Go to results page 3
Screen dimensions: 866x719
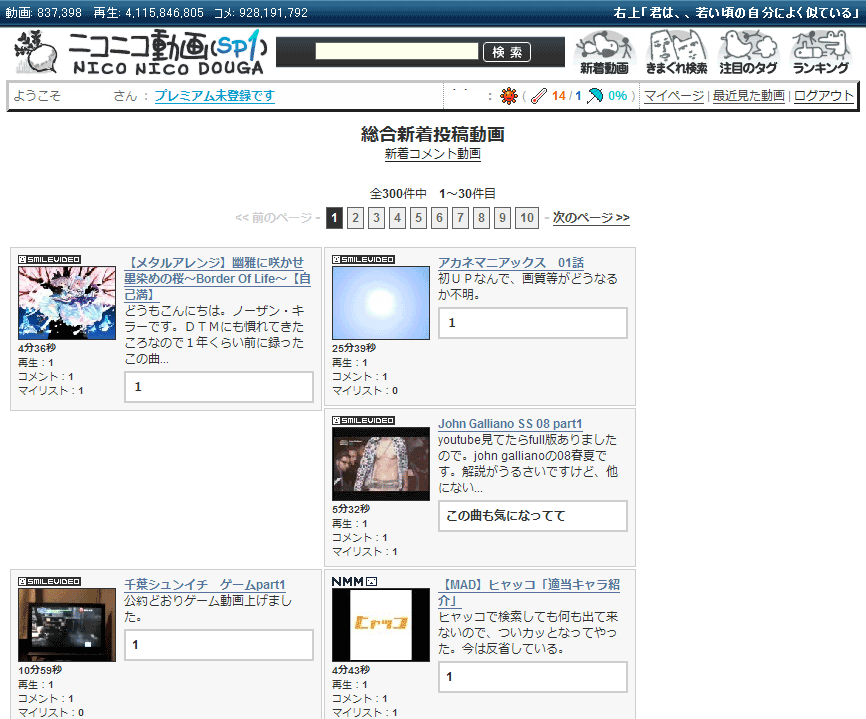point(377,218)
